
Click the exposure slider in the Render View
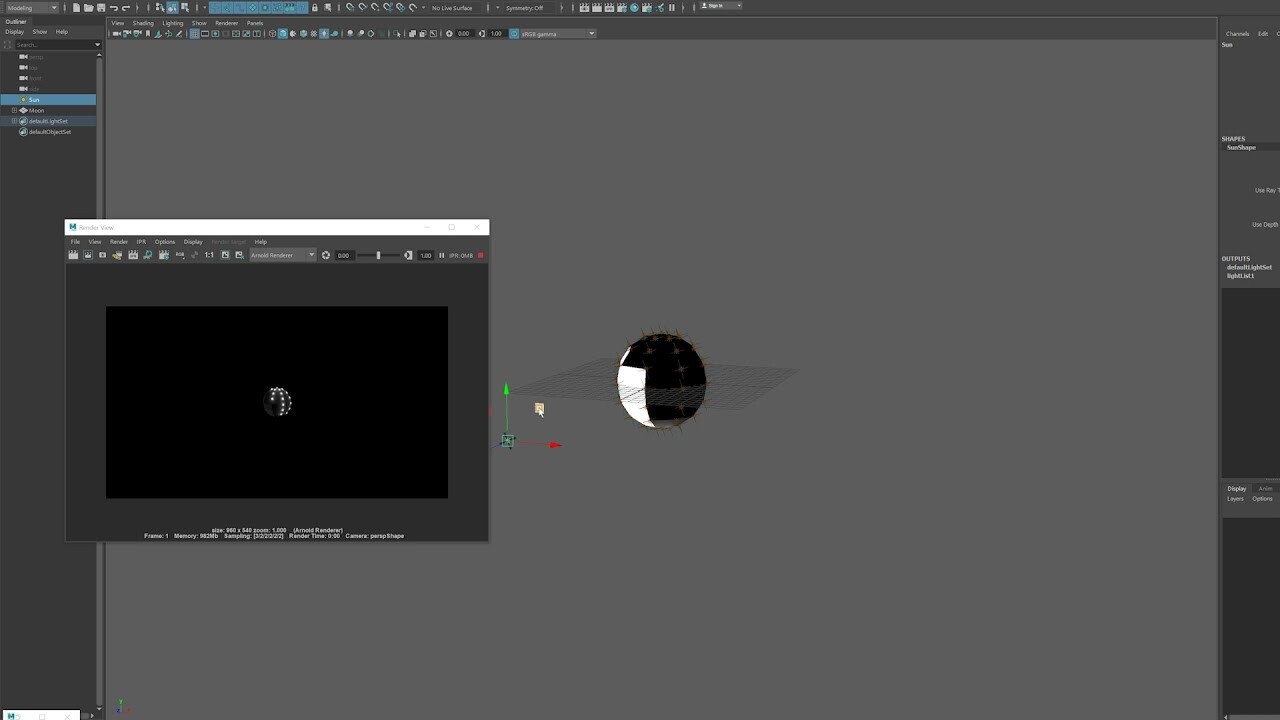pyautogui.click(x=380, y=255)
